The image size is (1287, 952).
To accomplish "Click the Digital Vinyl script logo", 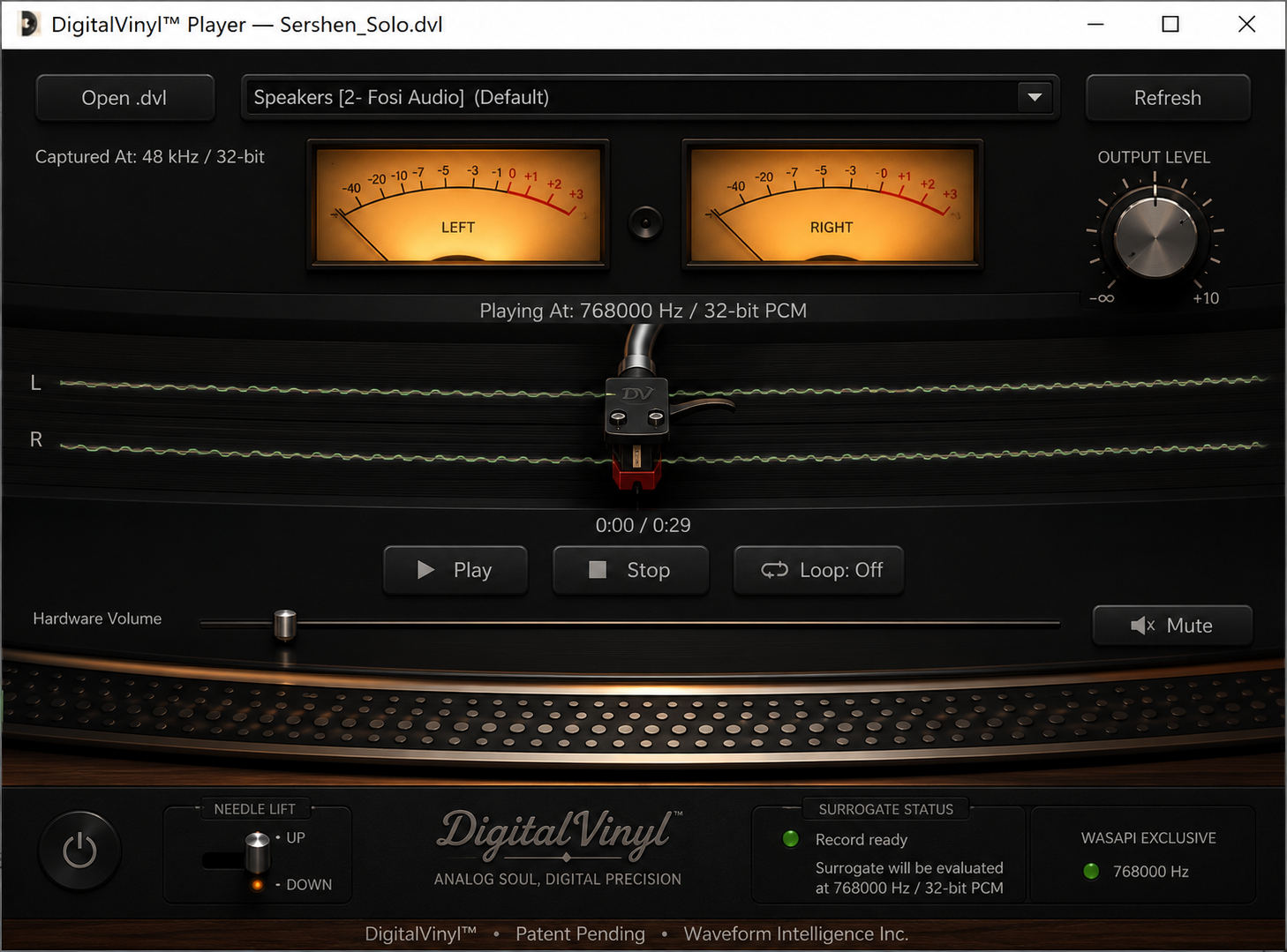I will (x=560, y=834).
